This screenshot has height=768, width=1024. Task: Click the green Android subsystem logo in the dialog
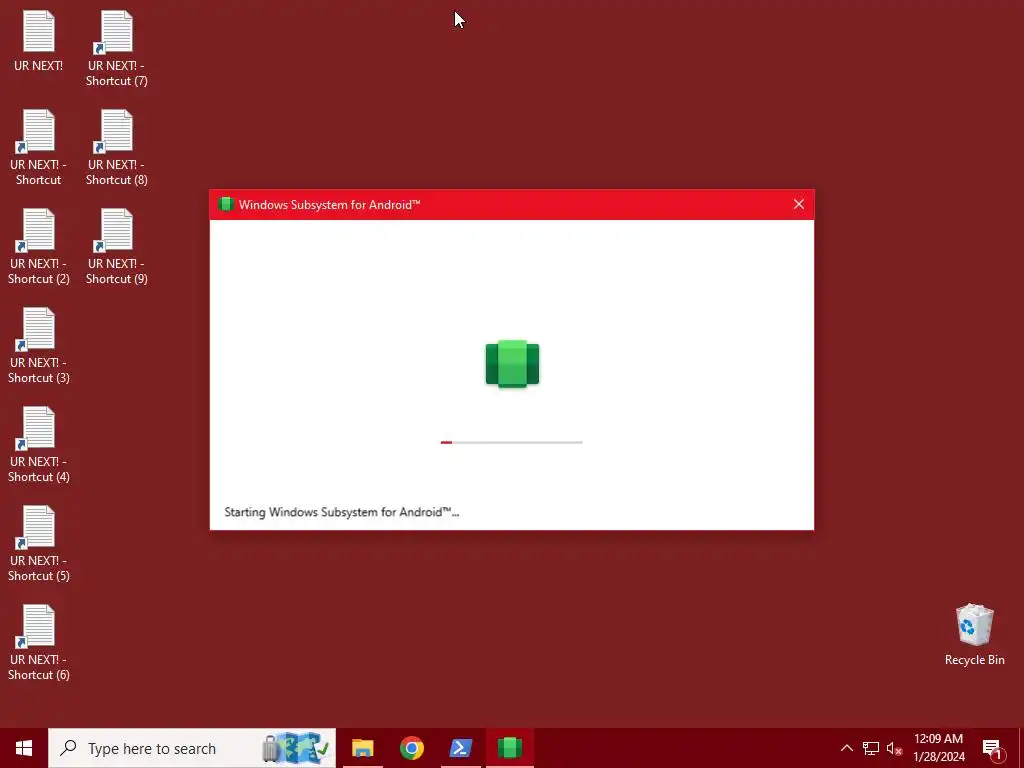pyautogui.click(x=512, y=364)
